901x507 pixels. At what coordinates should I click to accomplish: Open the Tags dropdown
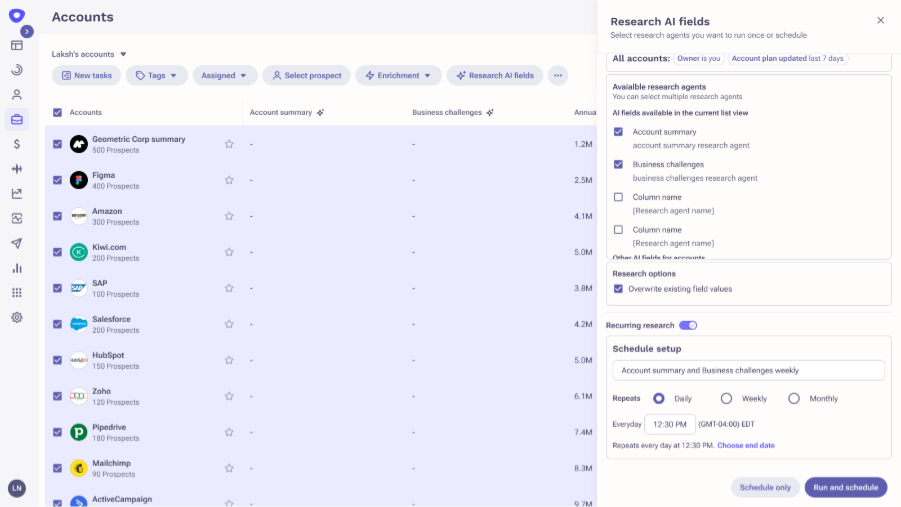(x=156, y=75)
